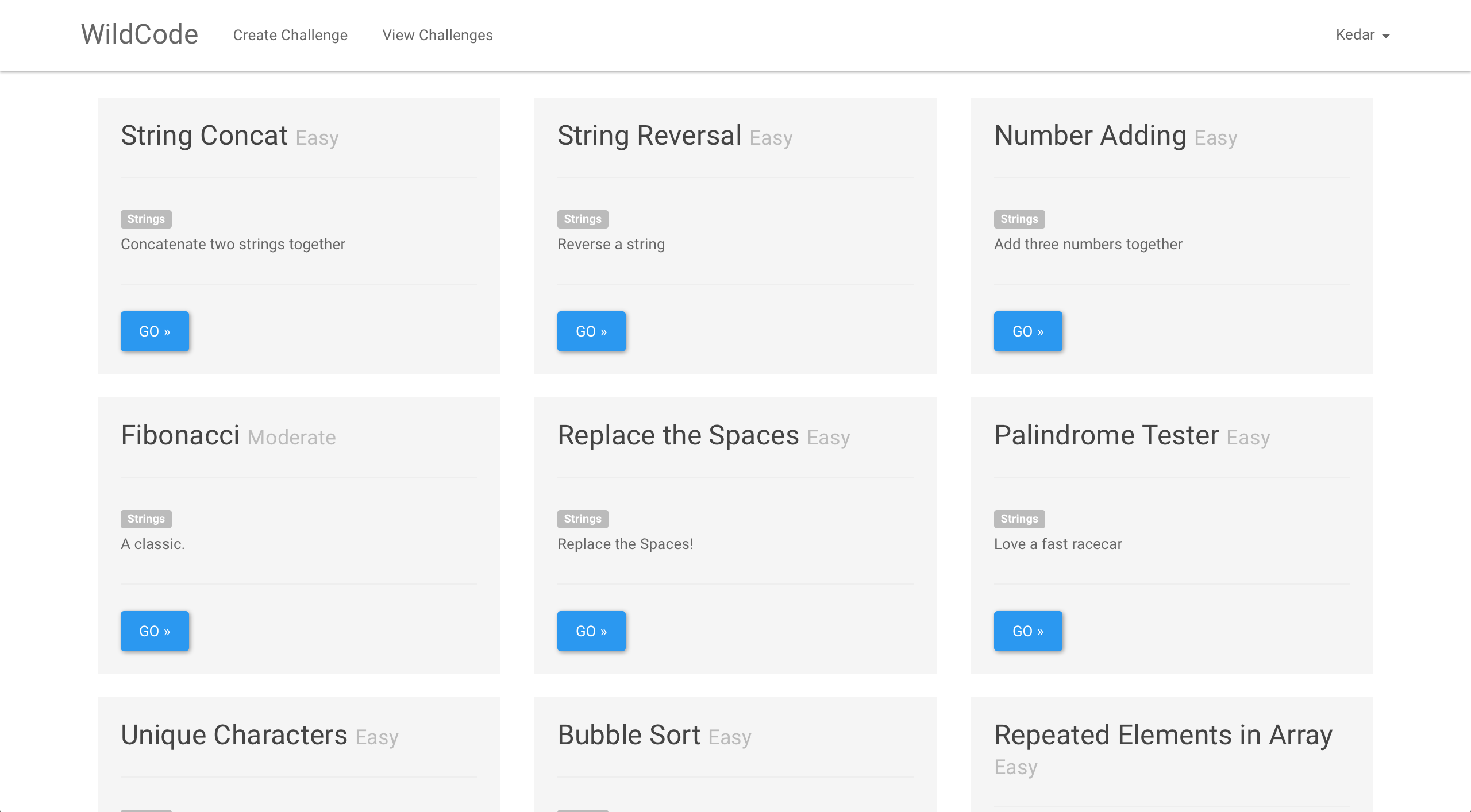
Task: Click Strings tag on Fibonacci card
Action: coord(146,519)
